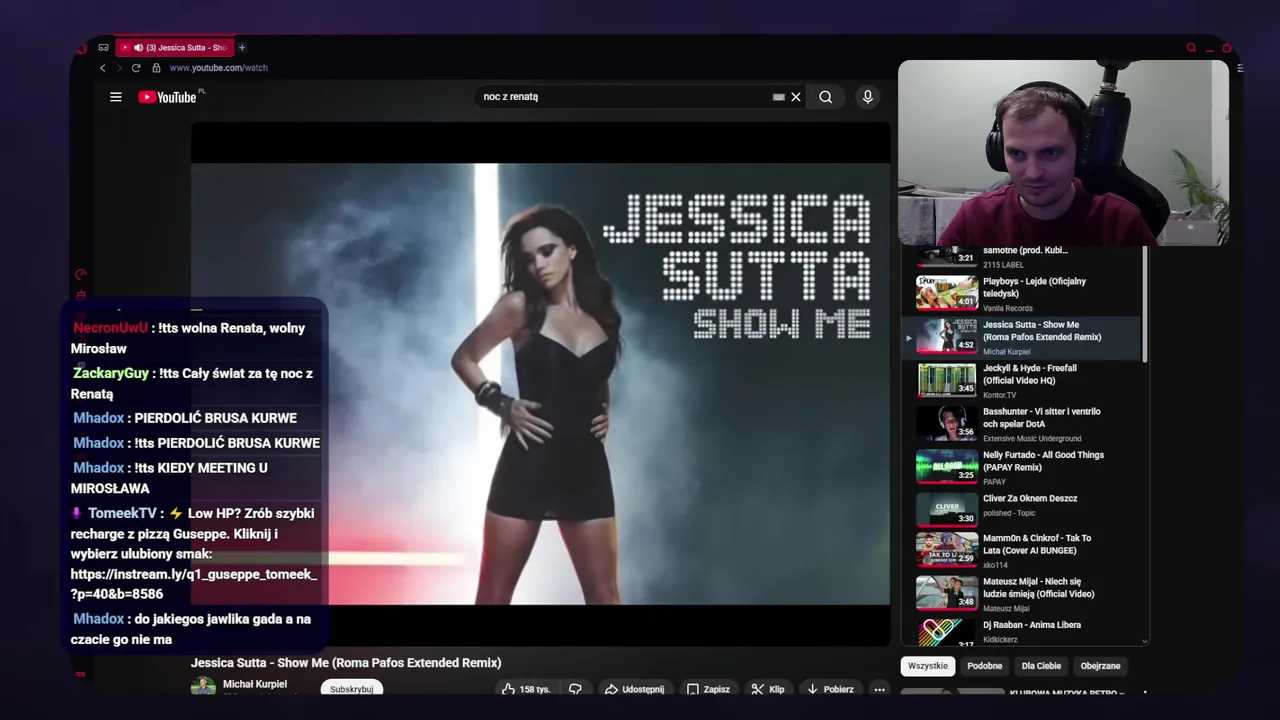Switch to the Jessica Sutta browser tab
Image resolution: width=1280 pixels, height=720 pixels.
pos(173,47)
